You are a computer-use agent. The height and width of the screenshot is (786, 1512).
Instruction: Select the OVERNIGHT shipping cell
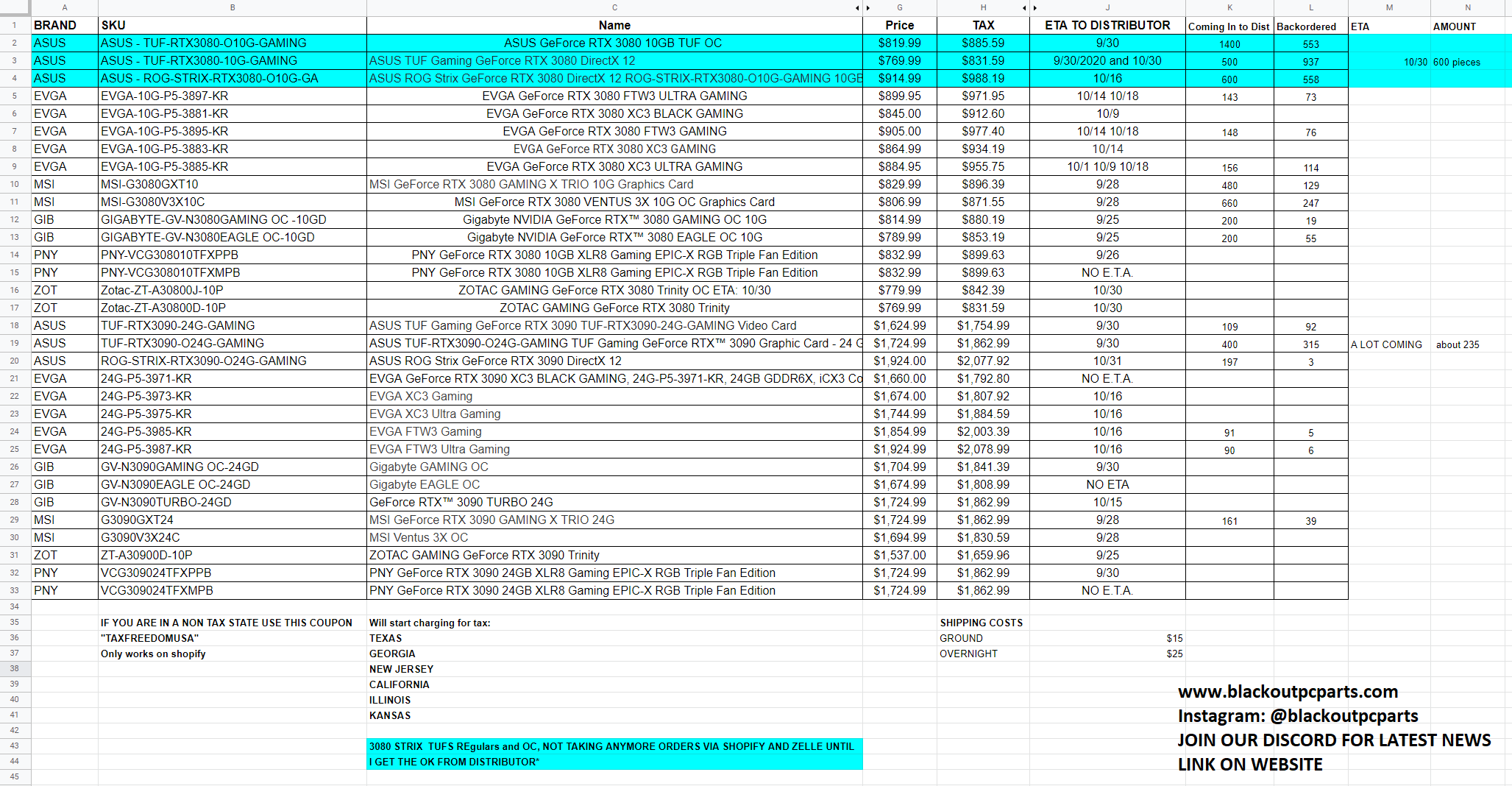983,654
